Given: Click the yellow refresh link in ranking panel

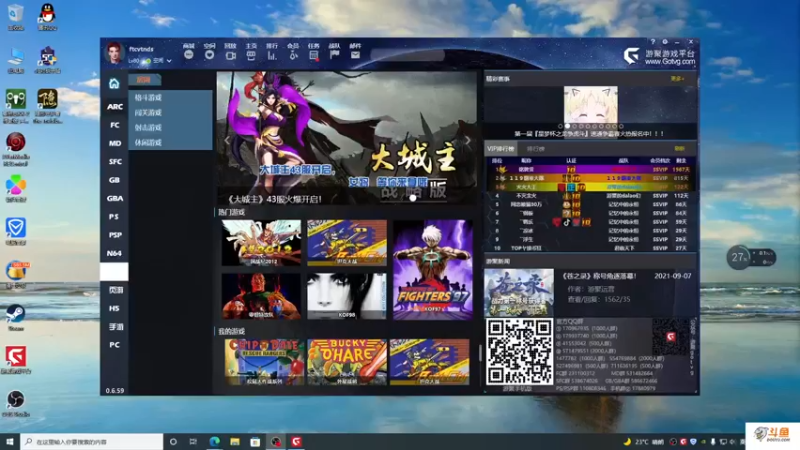Looking at the screenshot, I should [679, 148].
